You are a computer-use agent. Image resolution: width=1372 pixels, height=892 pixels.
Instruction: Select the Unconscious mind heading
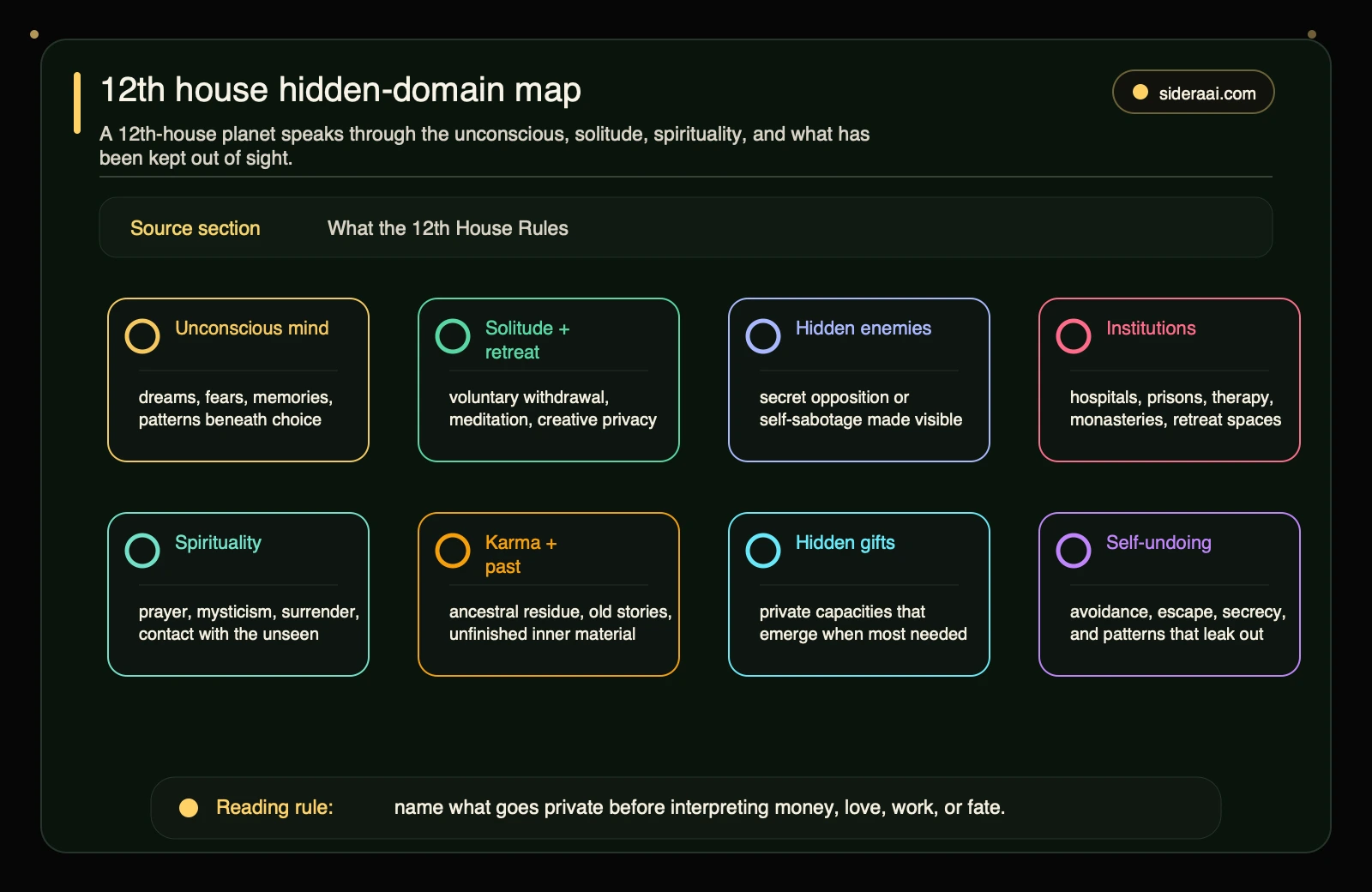[x=252, y=328]
